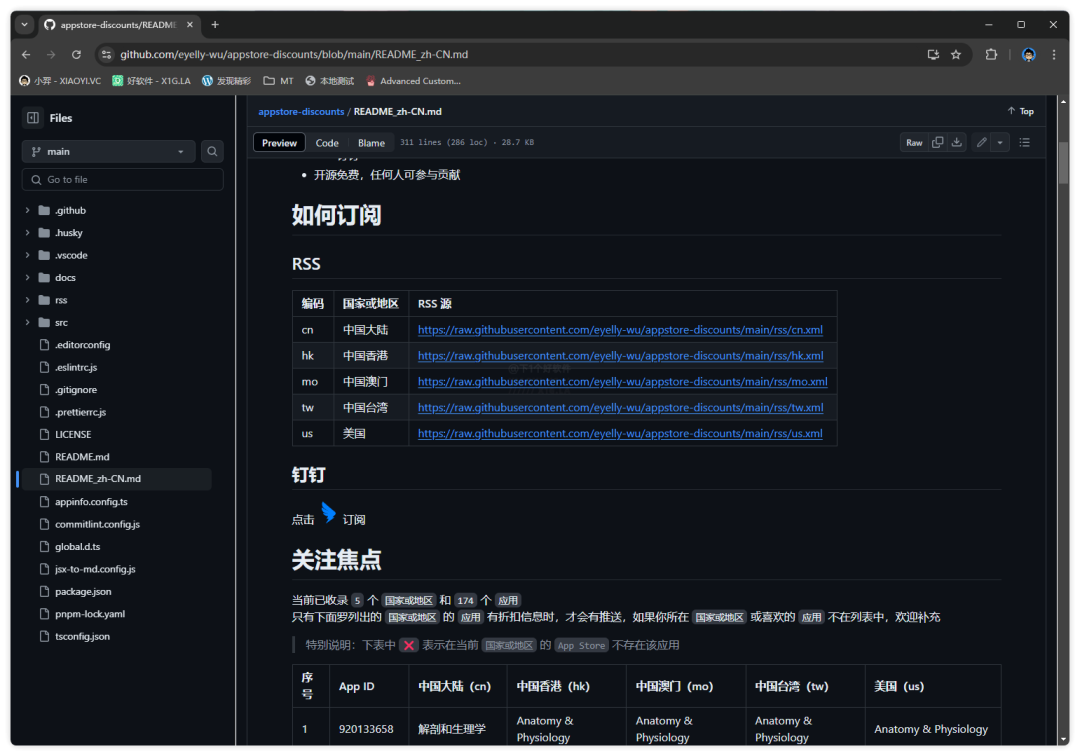The width and height of the screenshot is (1080, 756).
Task: Open the global.d.ts file
Action: click(77, 547)
